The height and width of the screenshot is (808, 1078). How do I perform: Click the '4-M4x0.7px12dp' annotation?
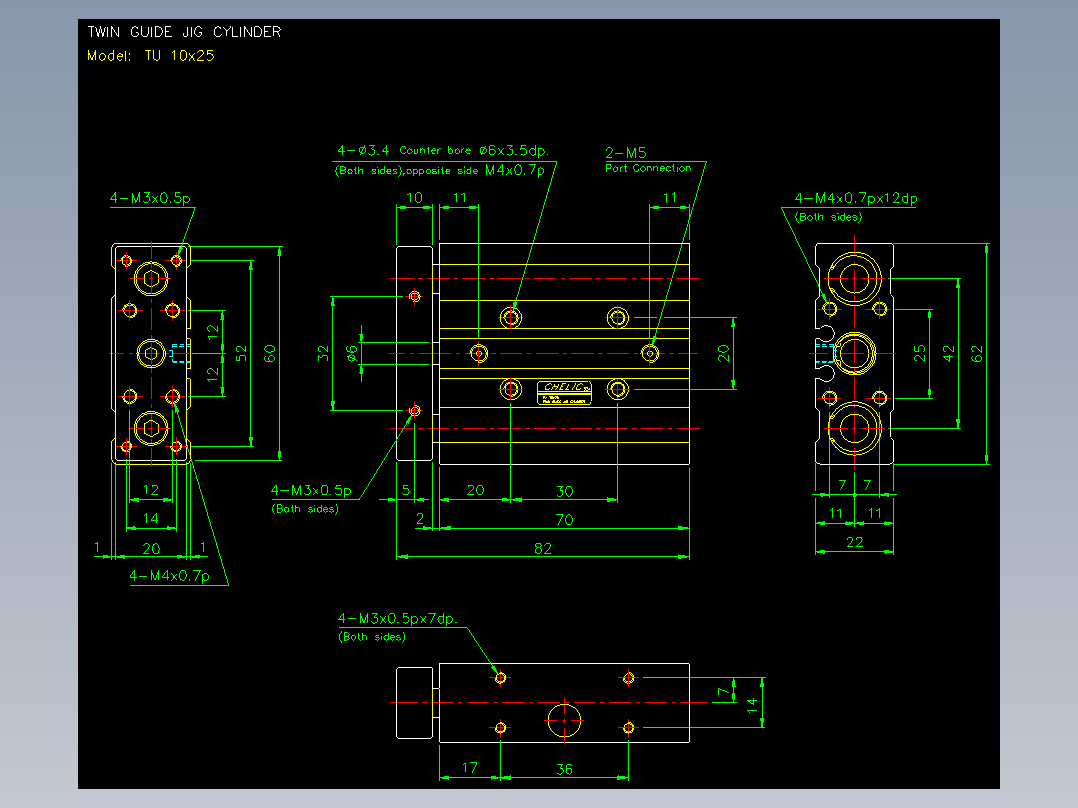coord(856,198)
